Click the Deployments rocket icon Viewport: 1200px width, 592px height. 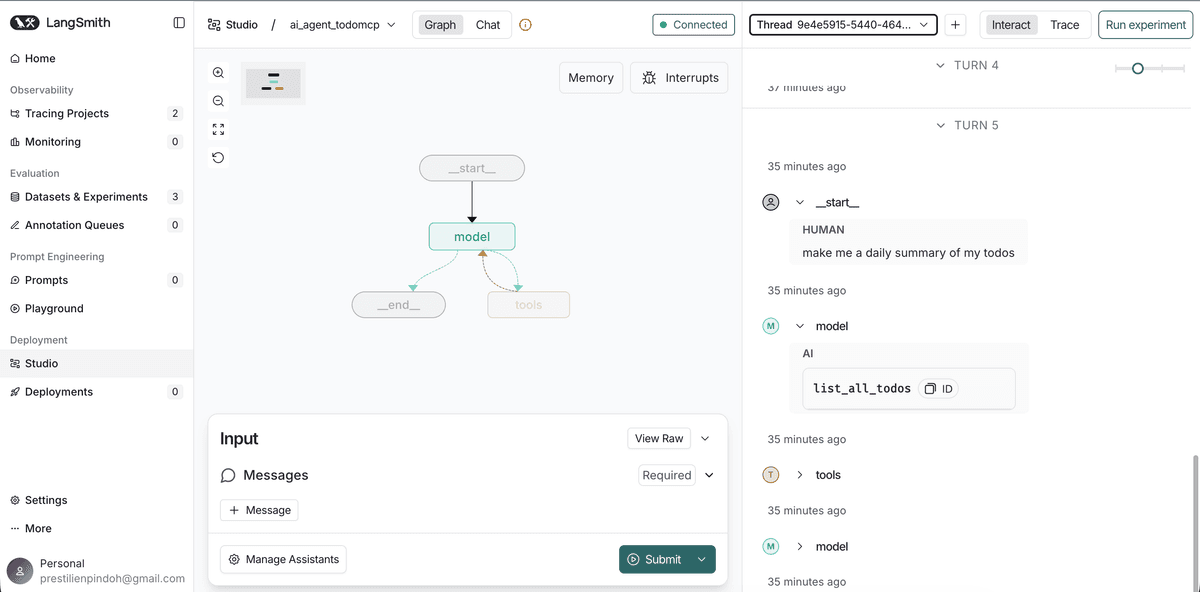(x=15, y=392)
